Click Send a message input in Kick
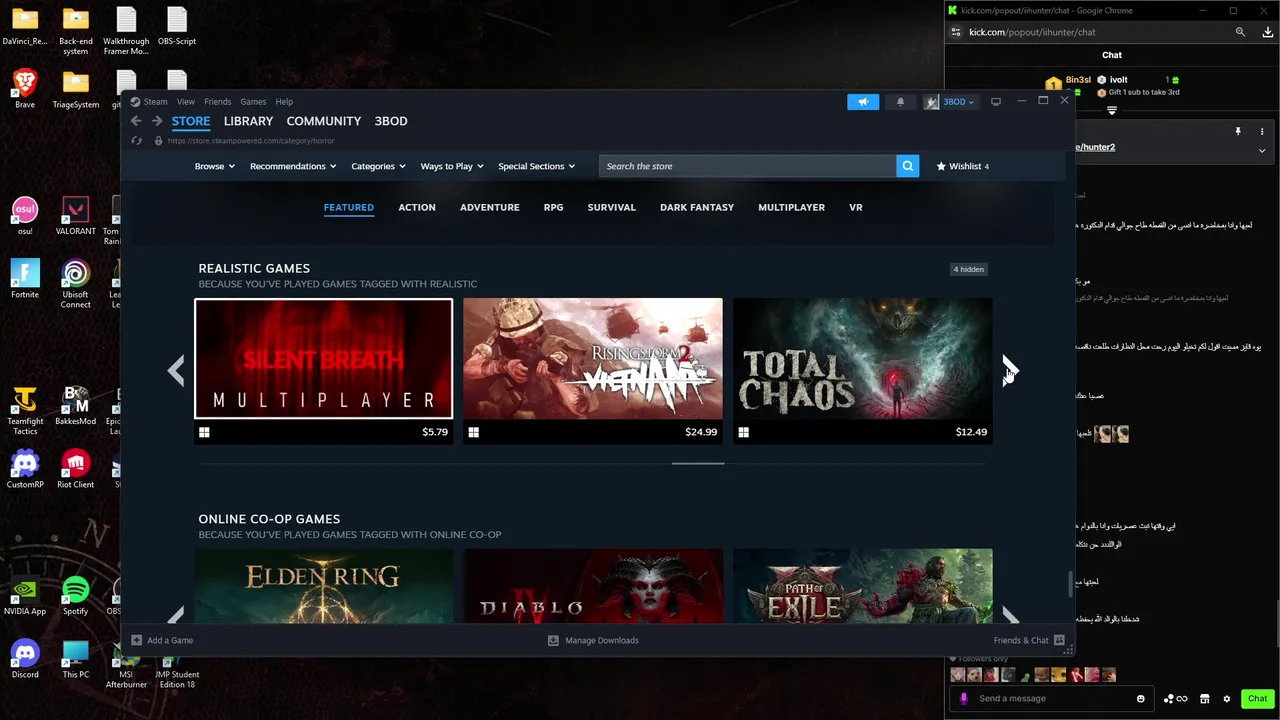This screenshot has width=1280, height=720. tap(1050, 698)
